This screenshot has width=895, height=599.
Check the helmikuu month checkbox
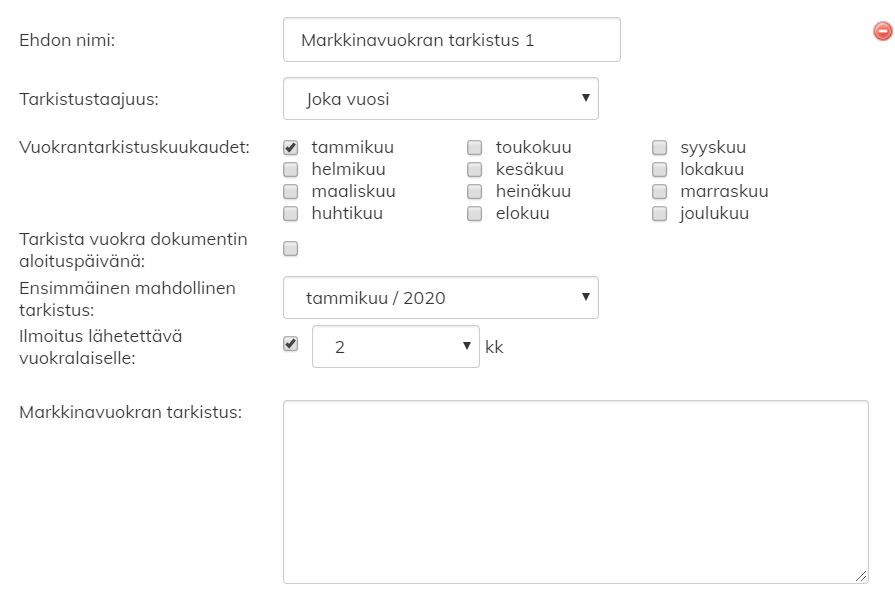[x=291, y=170]
